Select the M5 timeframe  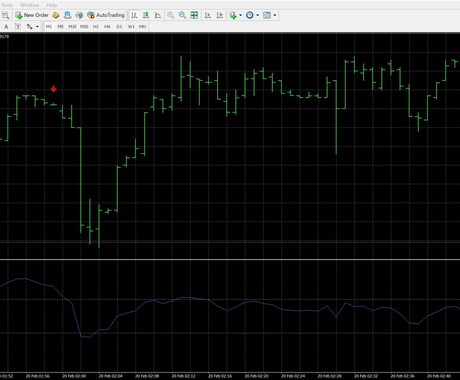click(60, 27)
